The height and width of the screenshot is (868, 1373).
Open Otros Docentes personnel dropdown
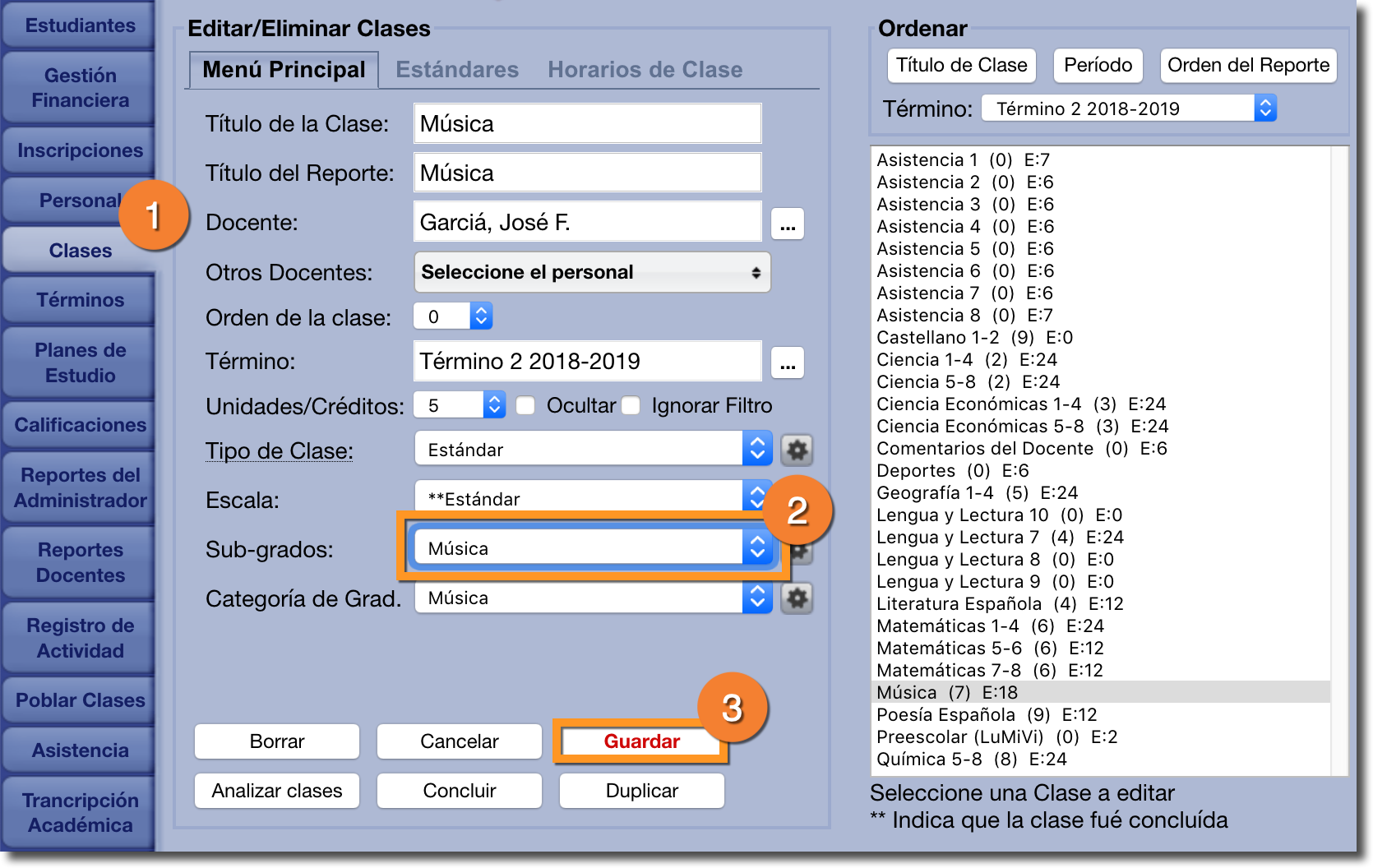(x=592, y=273)
